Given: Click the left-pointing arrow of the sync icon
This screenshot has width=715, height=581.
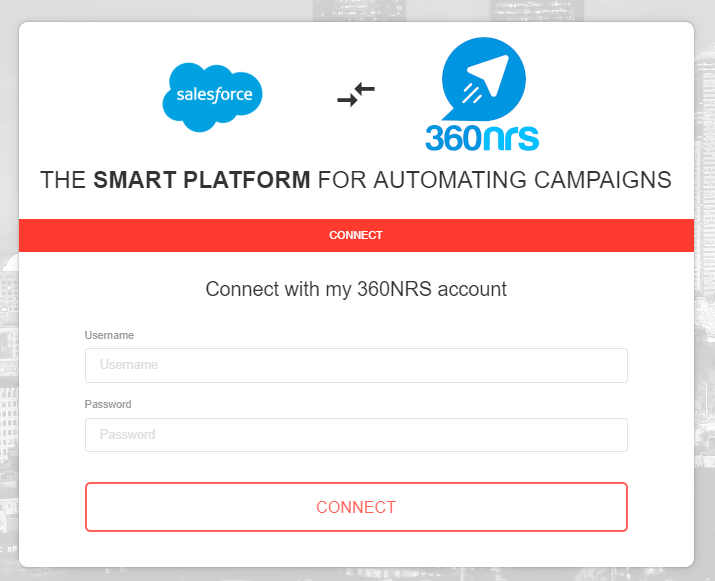Looking at the screenshot, I should [364, 90].
